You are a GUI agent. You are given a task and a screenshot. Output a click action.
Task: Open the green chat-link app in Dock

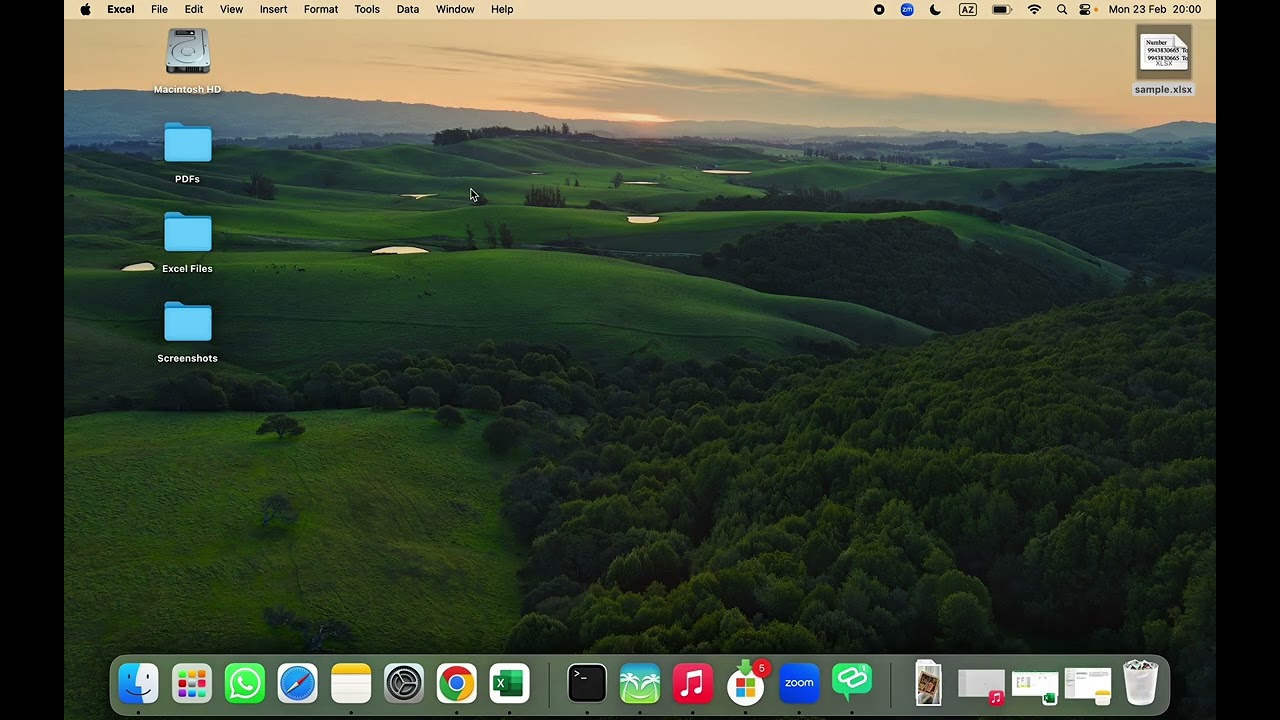[852, 684]
